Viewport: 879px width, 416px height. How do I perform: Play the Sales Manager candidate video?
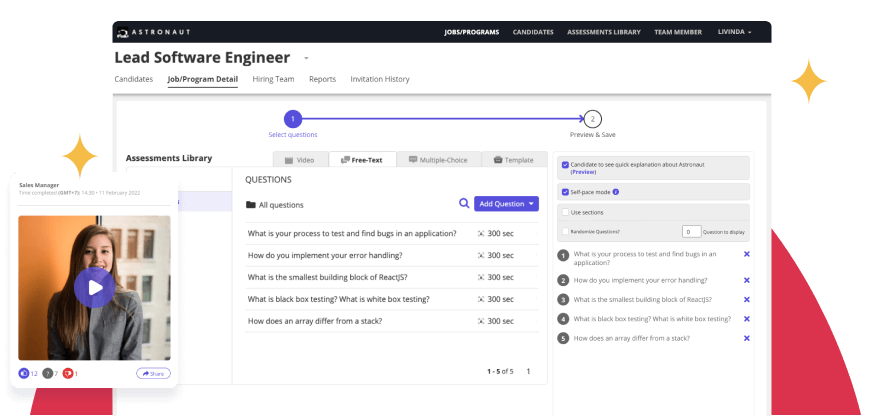tap(95, 288)
